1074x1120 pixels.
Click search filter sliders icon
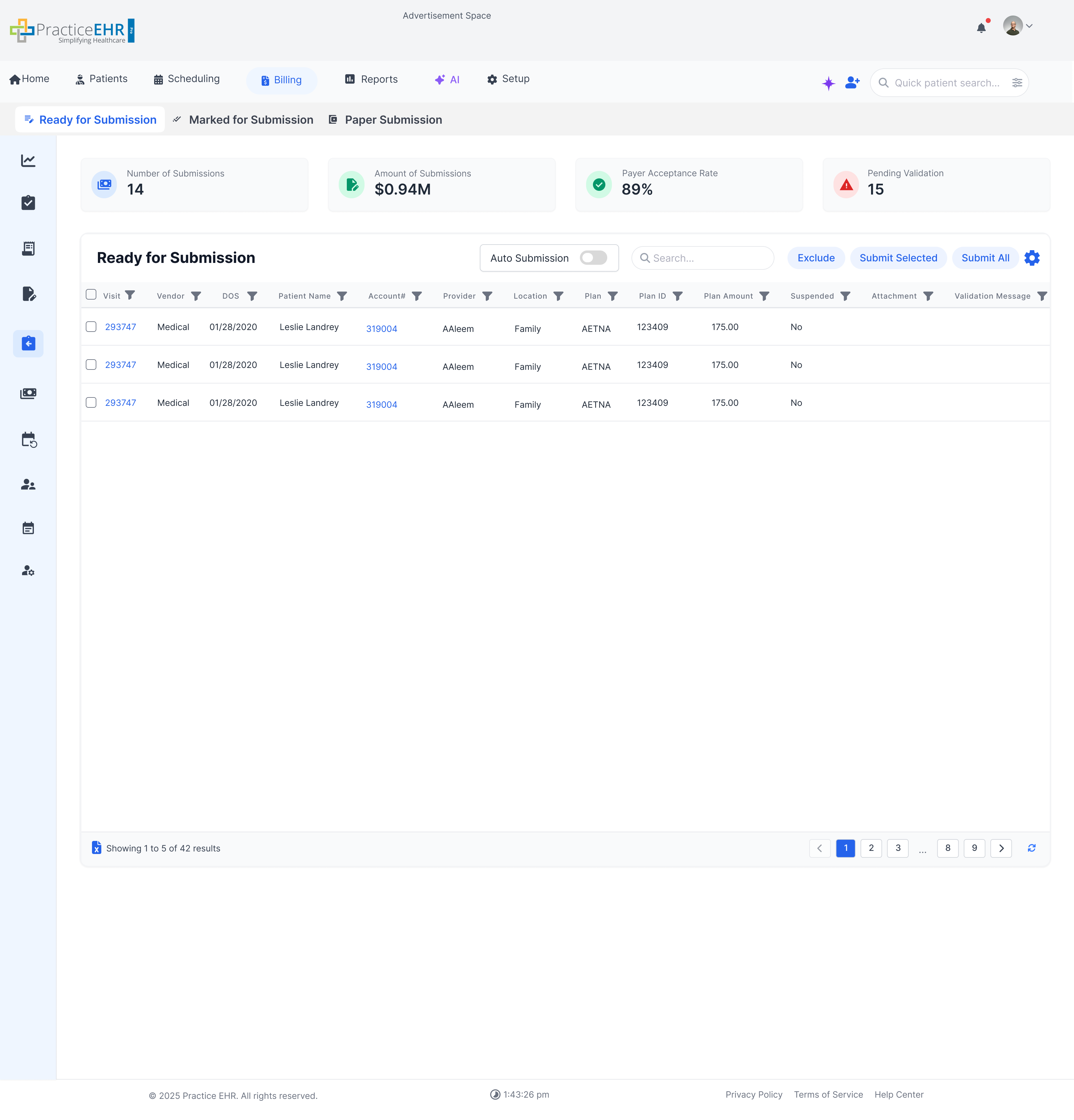tap(1017, 83)
